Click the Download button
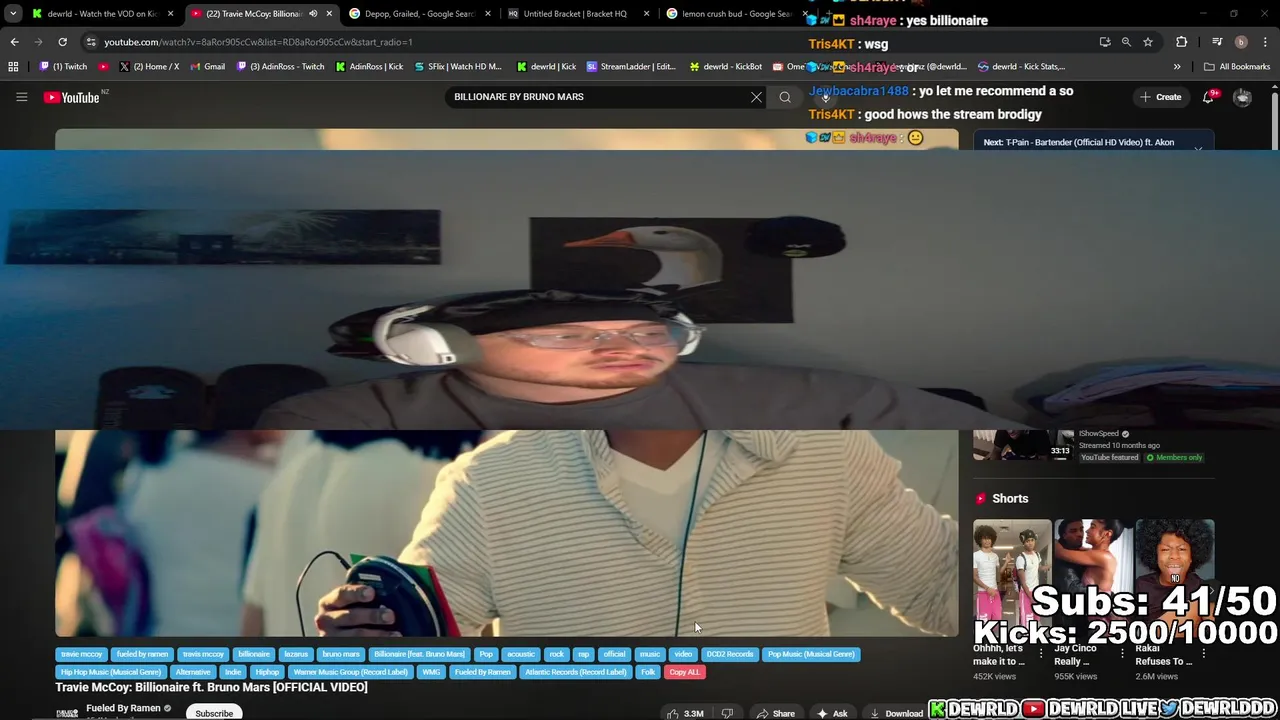Viewport: 1280px width, 720px height. tap(895, 713)
